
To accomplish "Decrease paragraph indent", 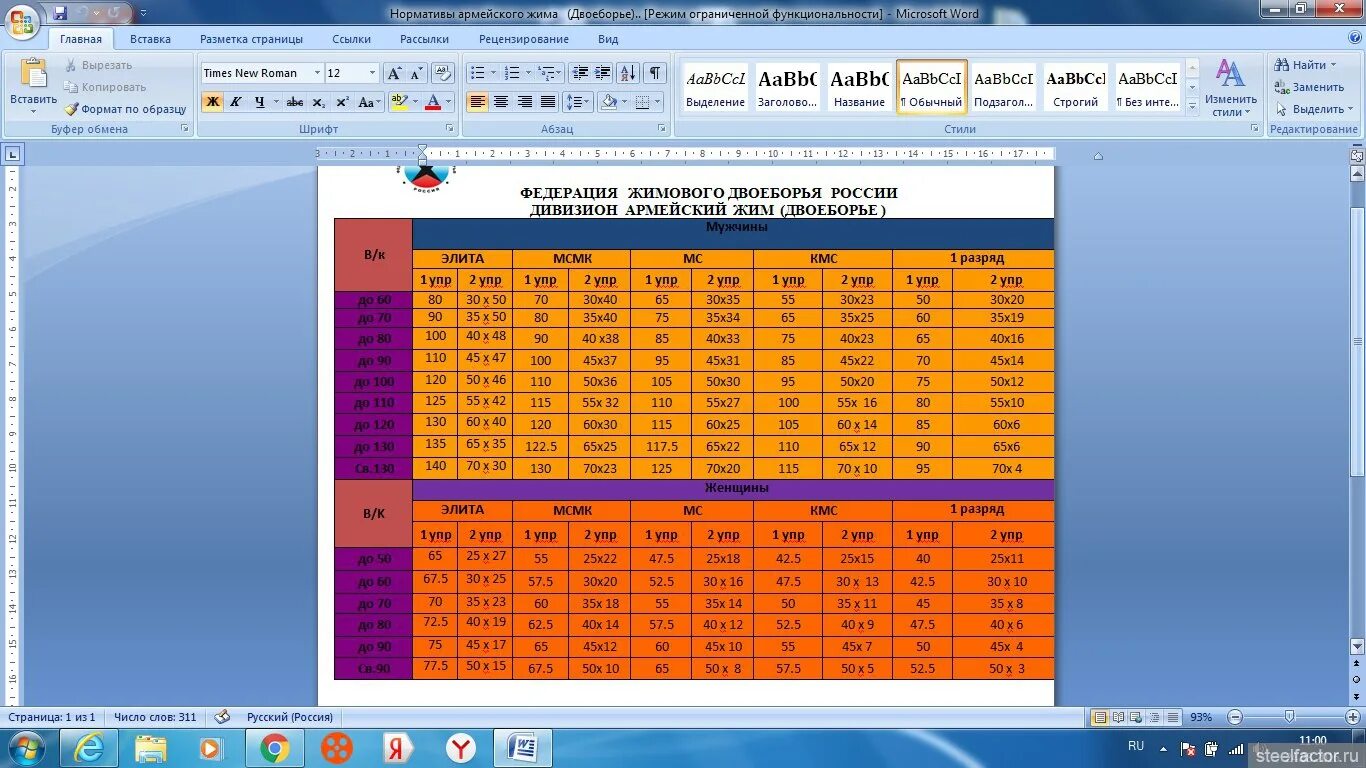I will (580, 73).
